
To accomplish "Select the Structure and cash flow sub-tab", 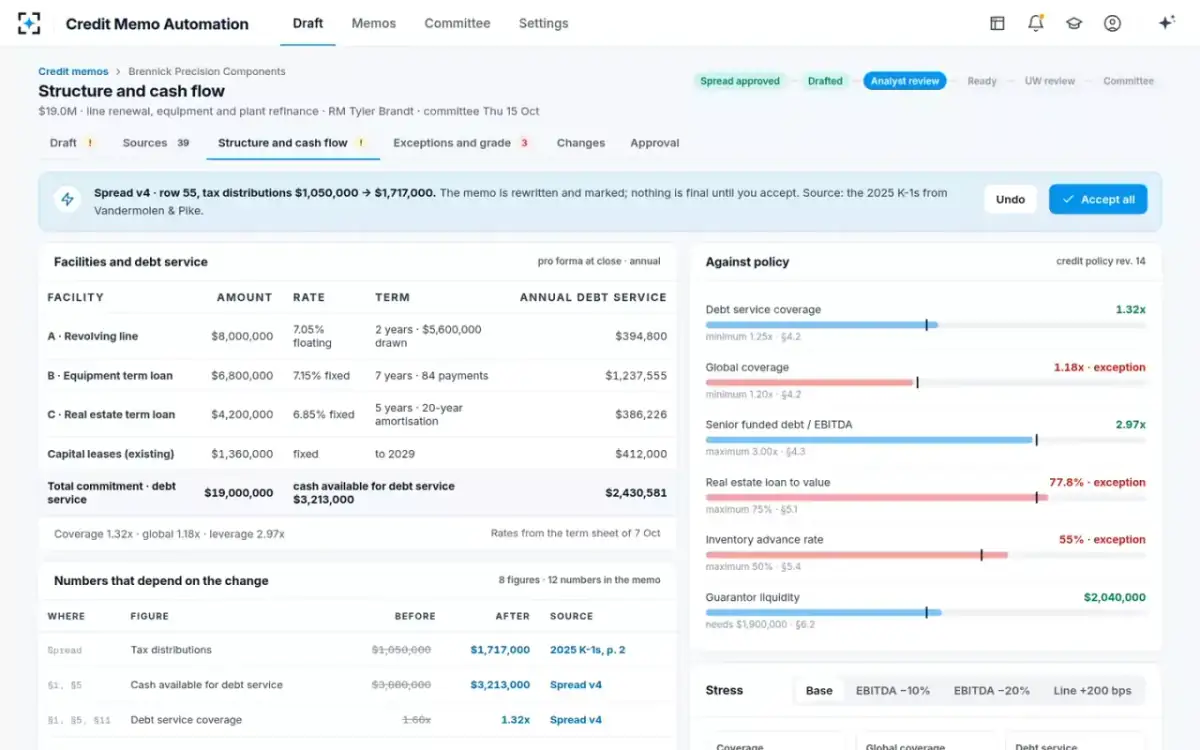I will [x=292, y=143].
